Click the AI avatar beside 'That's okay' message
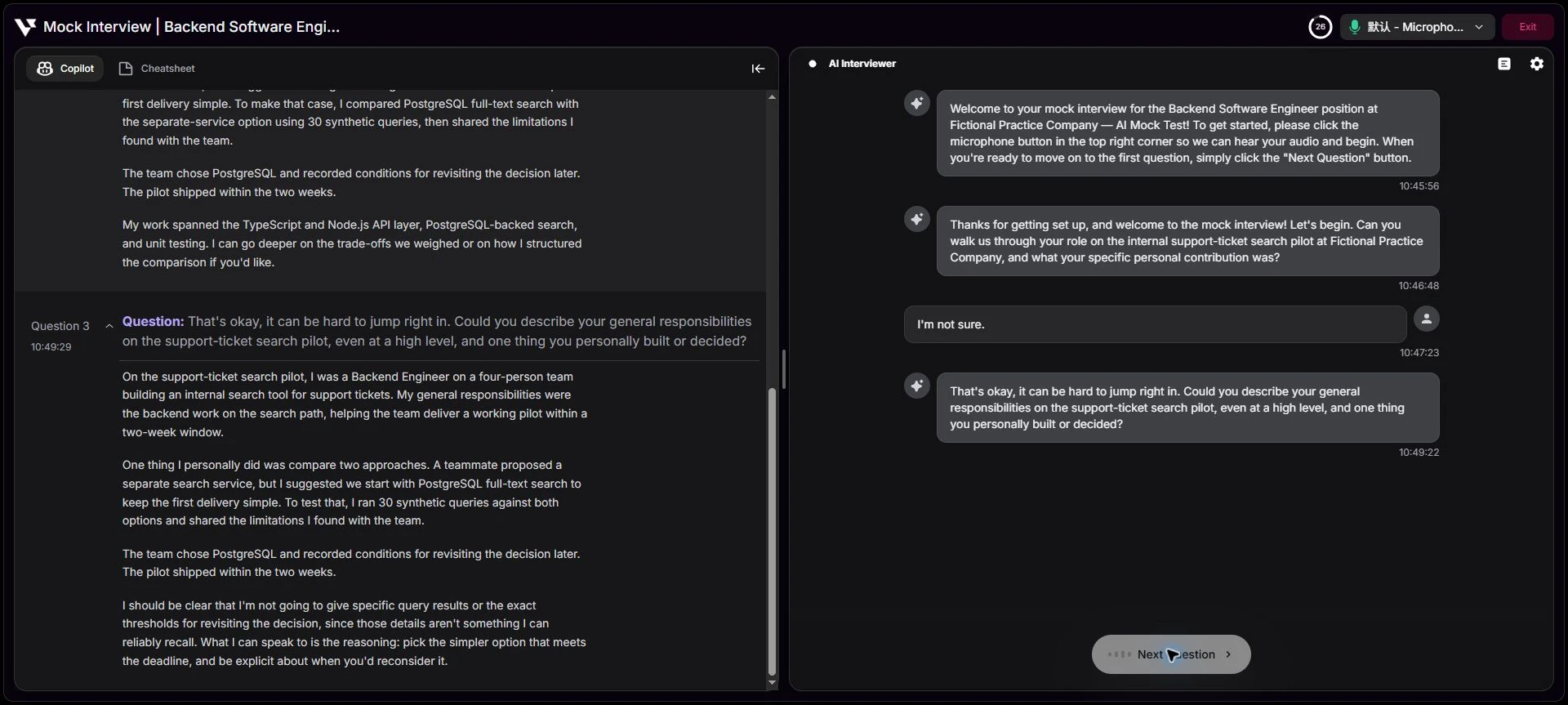The image size is (1568, 705). click(917, 386)
